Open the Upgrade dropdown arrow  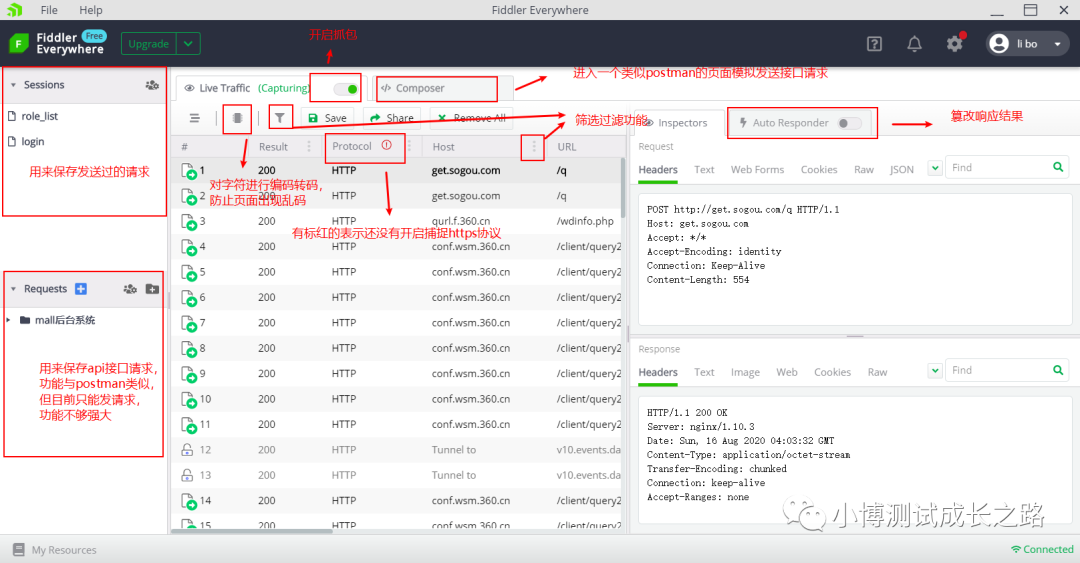pos(188,43)
